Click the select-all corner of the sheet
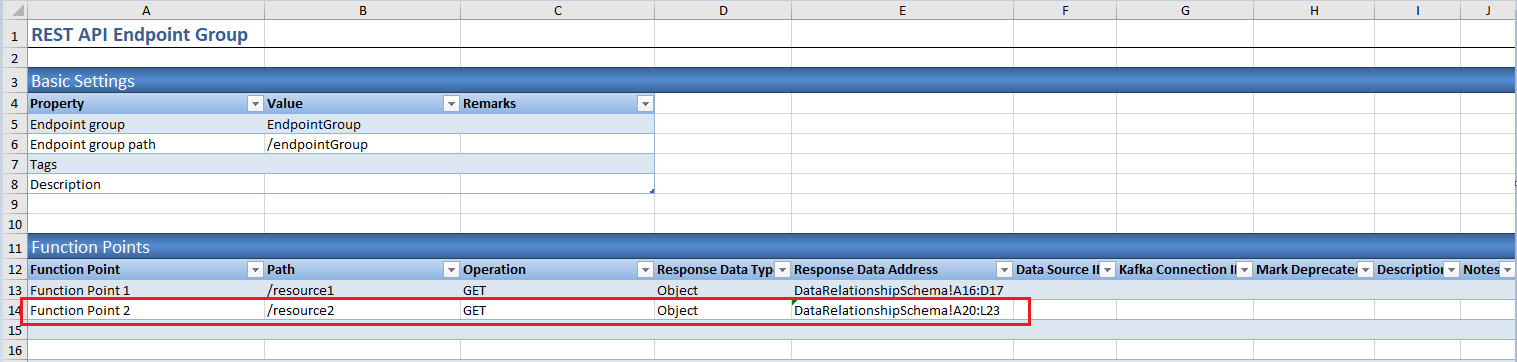Viewport: 1517px width, 362px height. (x=14, y=10)
